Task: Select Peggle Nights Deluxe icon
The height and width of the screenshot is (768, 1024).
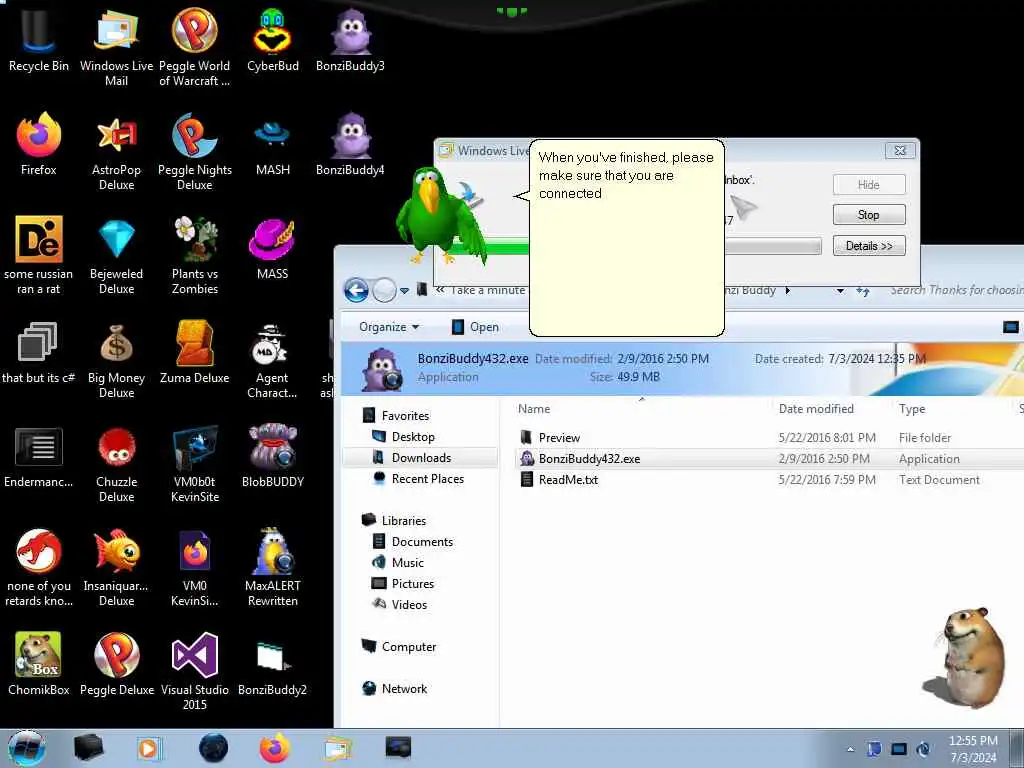Action: 195,152
